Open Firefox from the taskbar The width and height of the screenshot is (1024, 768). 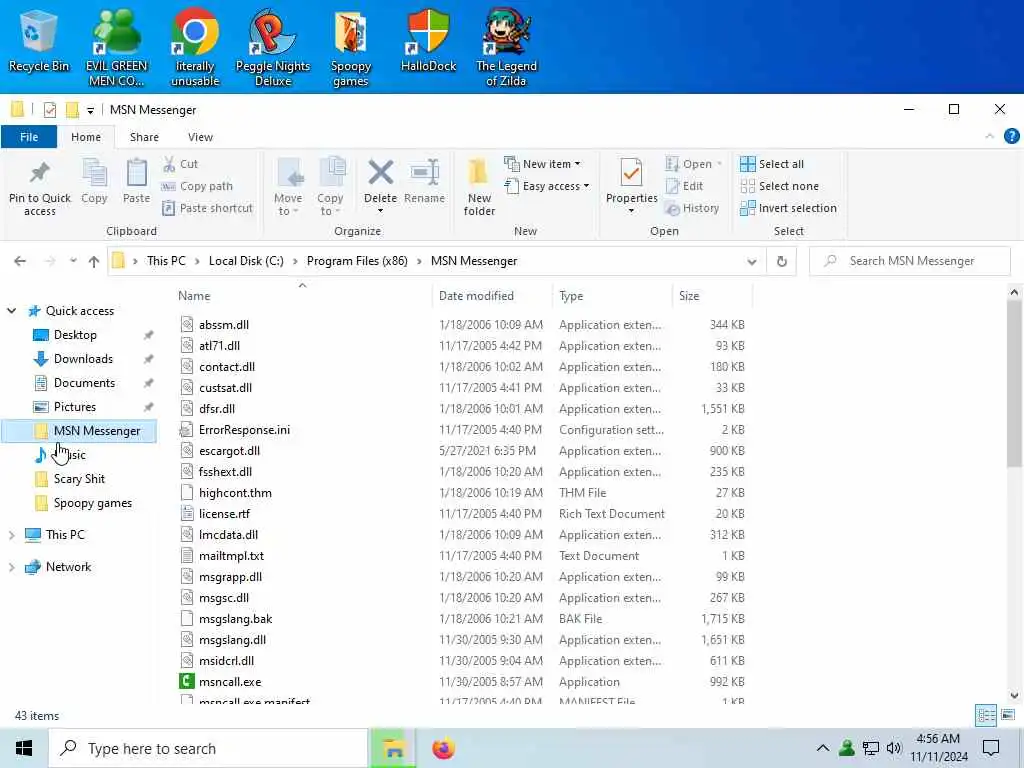coord(443,748)
